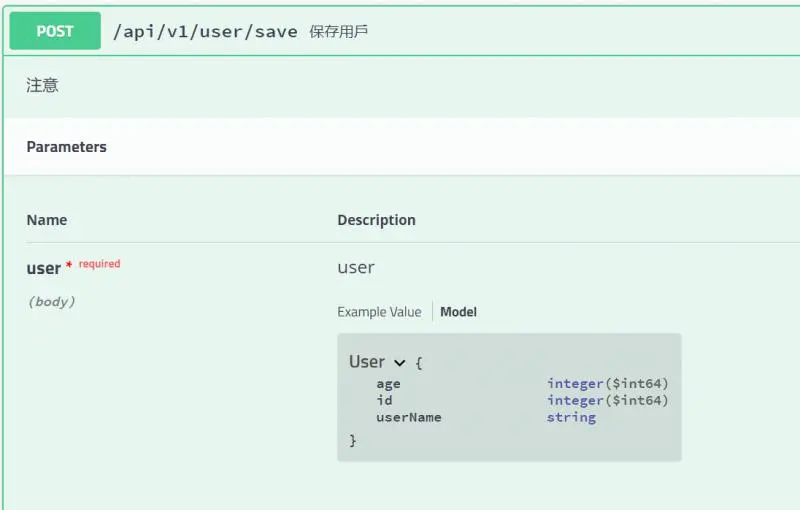Image resolution: width=800 pixels, height=510 pixels.
Task: Switch to the Example Value tab
Action: [x=379, y=312]
